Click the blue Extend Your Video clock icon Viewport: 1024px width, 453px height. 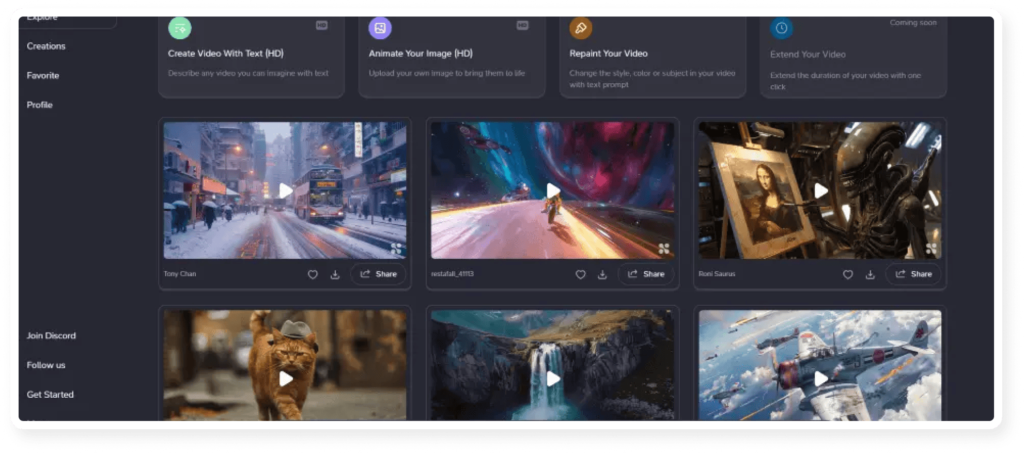[782, 28]
